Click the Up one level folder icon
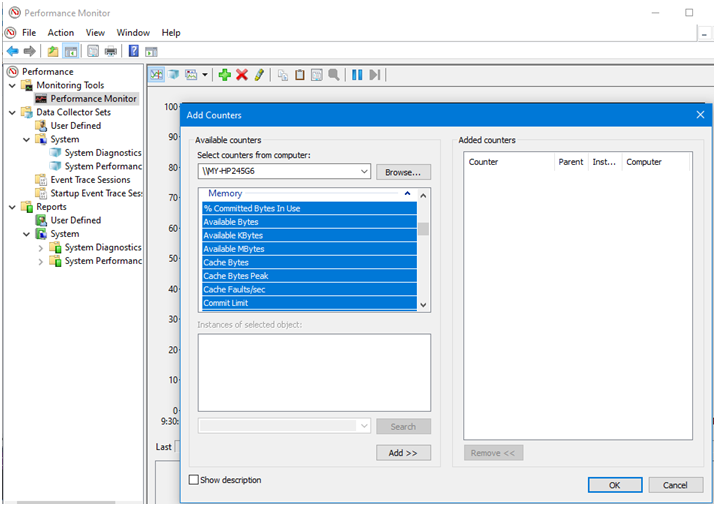The height and width of the screenshot is (506, 716). coord(53,51)
